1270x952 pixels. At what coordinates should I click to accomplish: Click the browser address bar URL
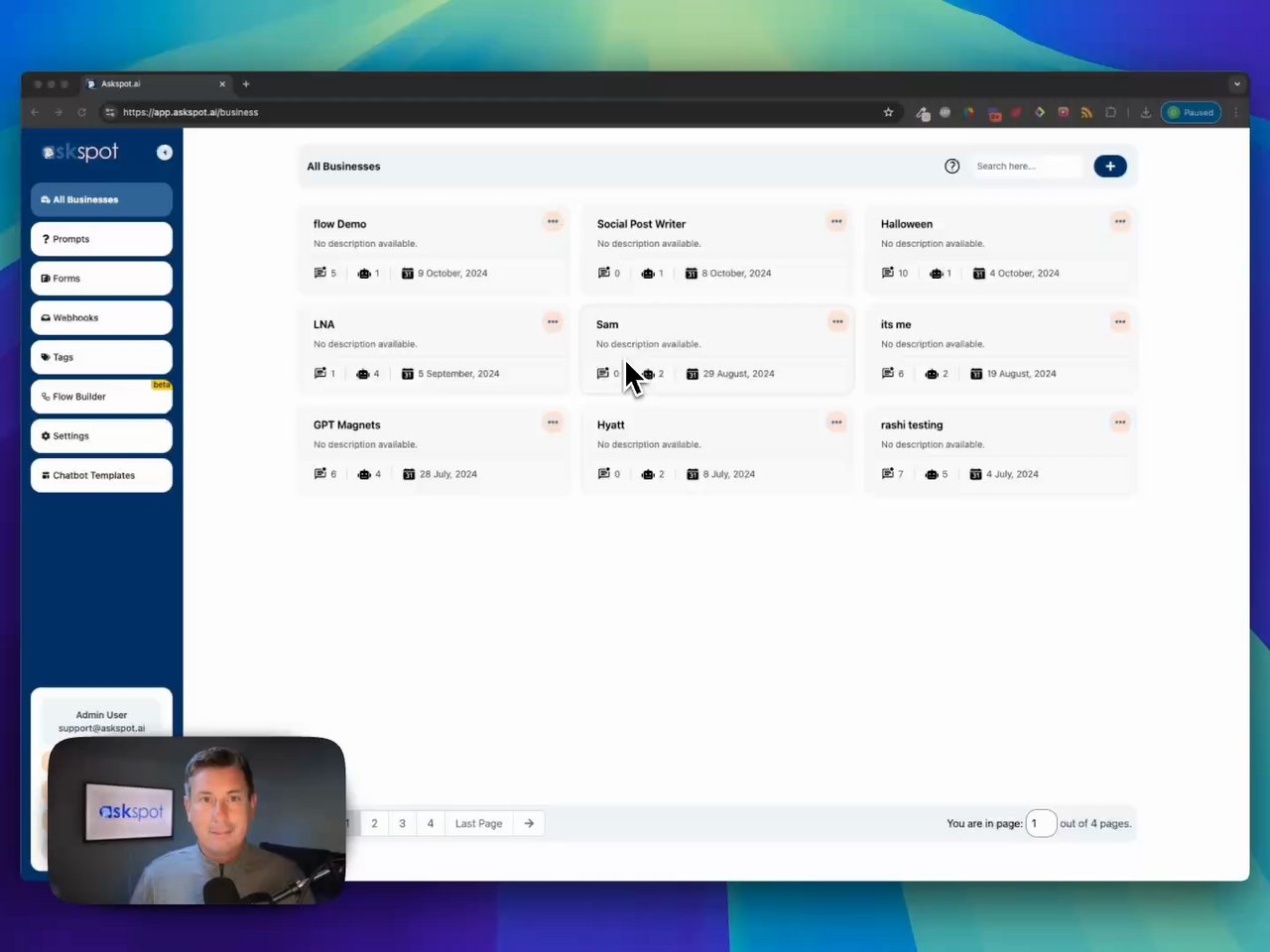[x=190, y=112]
